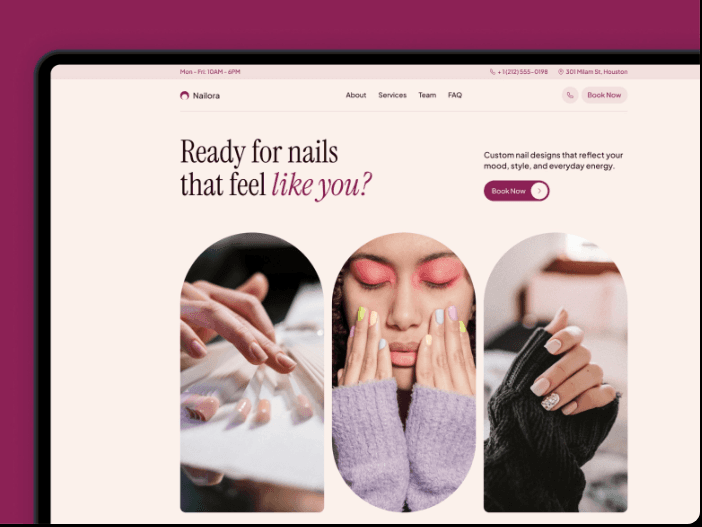Click the hero Book Now button label
This screenshot has height=527, width=702.
(x=509, y=191)
